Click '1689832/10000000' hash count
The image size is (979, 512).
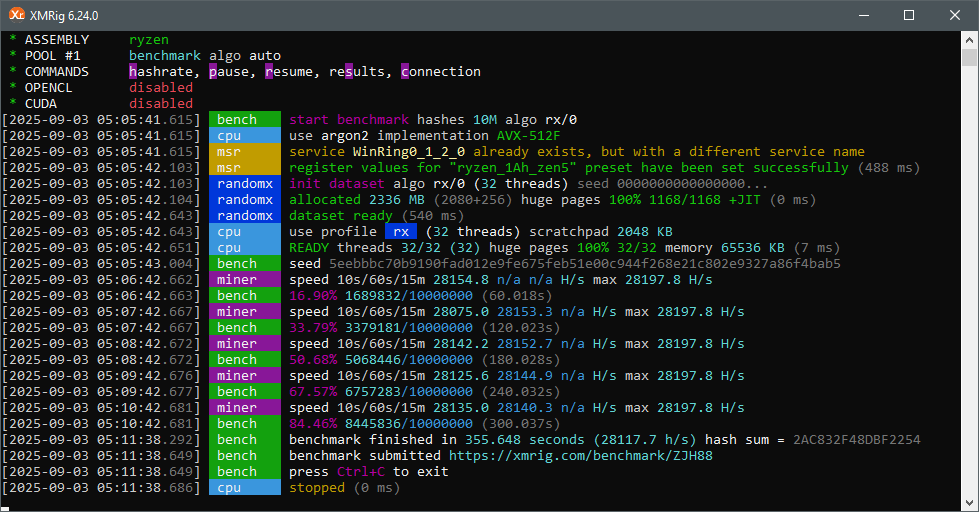(409, 295)
